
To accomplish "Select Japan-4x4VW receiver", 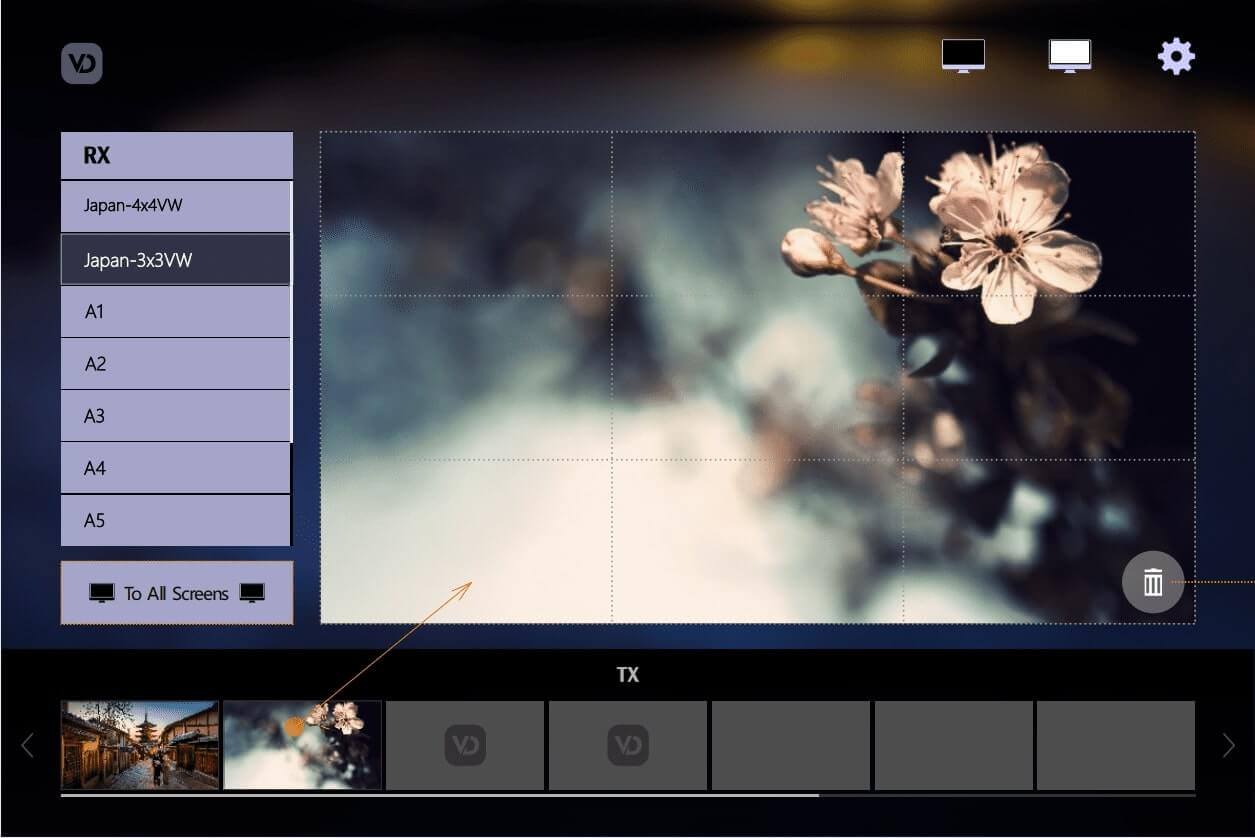I will 176,206.
